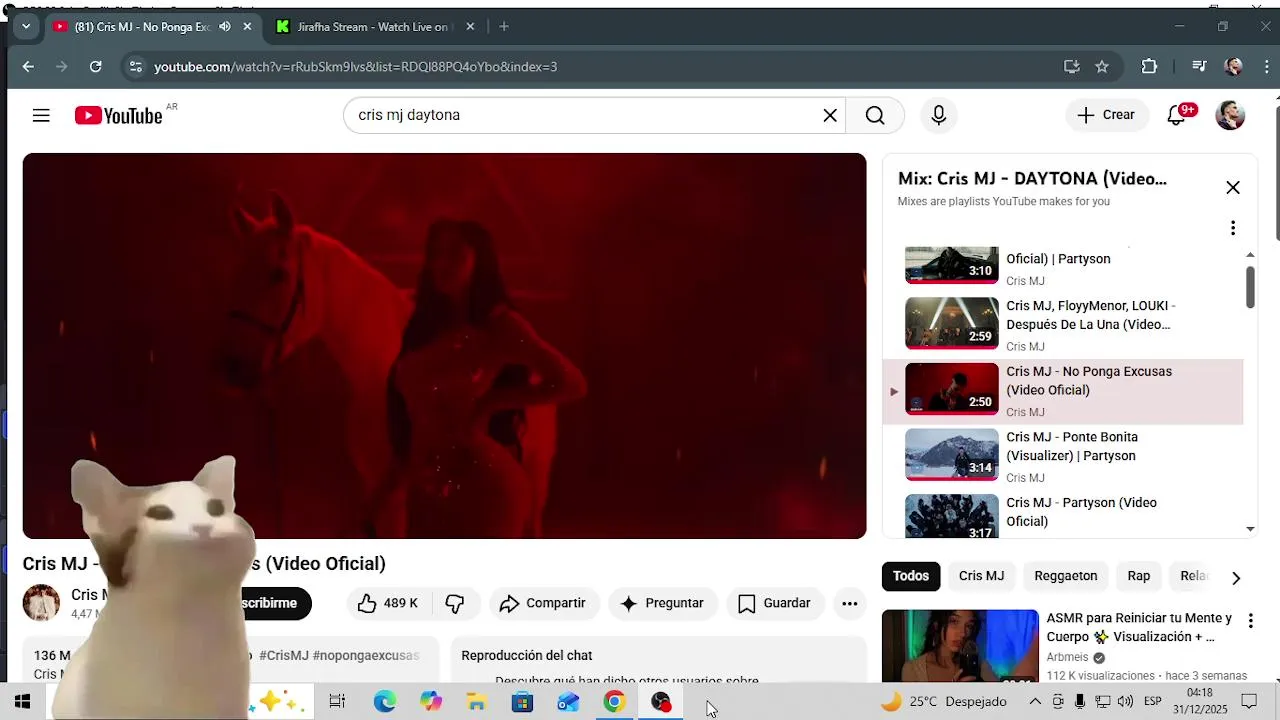Open the tab search dropdown arrow
The image size is (1280, 720).
click(26, 27)
